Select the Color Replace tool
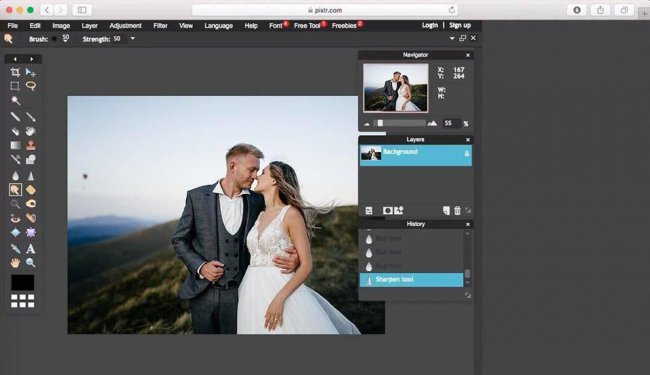 tap(15, 159)
